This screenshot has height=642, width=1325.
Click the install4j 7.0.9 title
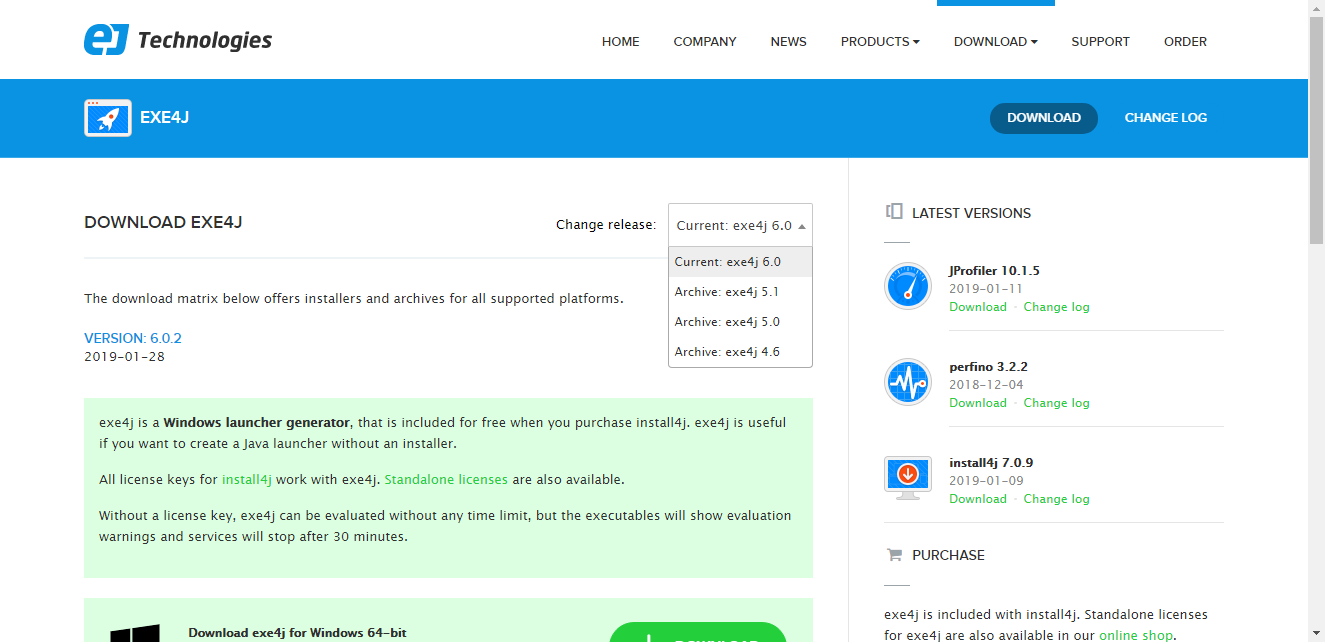[x=991, y=463]
